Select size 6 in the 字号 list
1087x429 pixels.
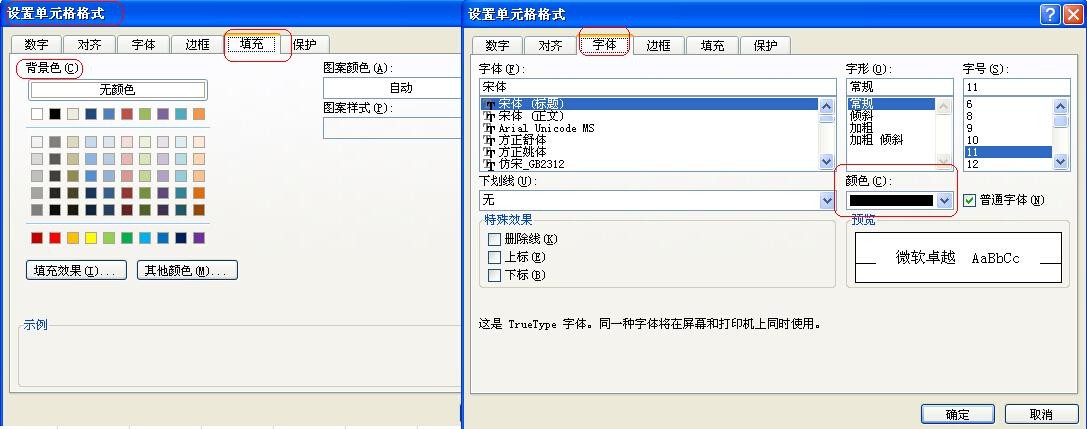click(x=1008, y=104)
